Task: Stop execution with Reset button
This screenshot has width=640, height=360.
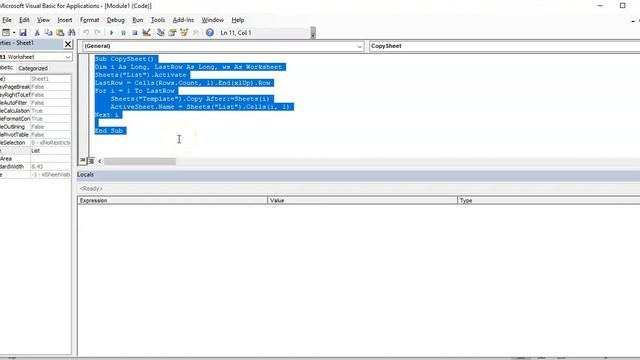Action: (x=135, y=33)
